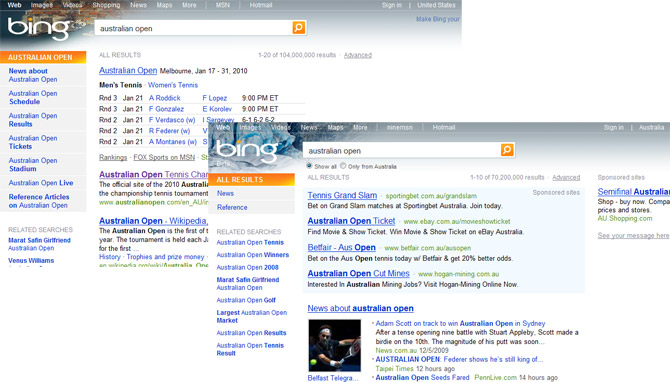Select the 'Only from Australia' radio button

click(343, 166)
